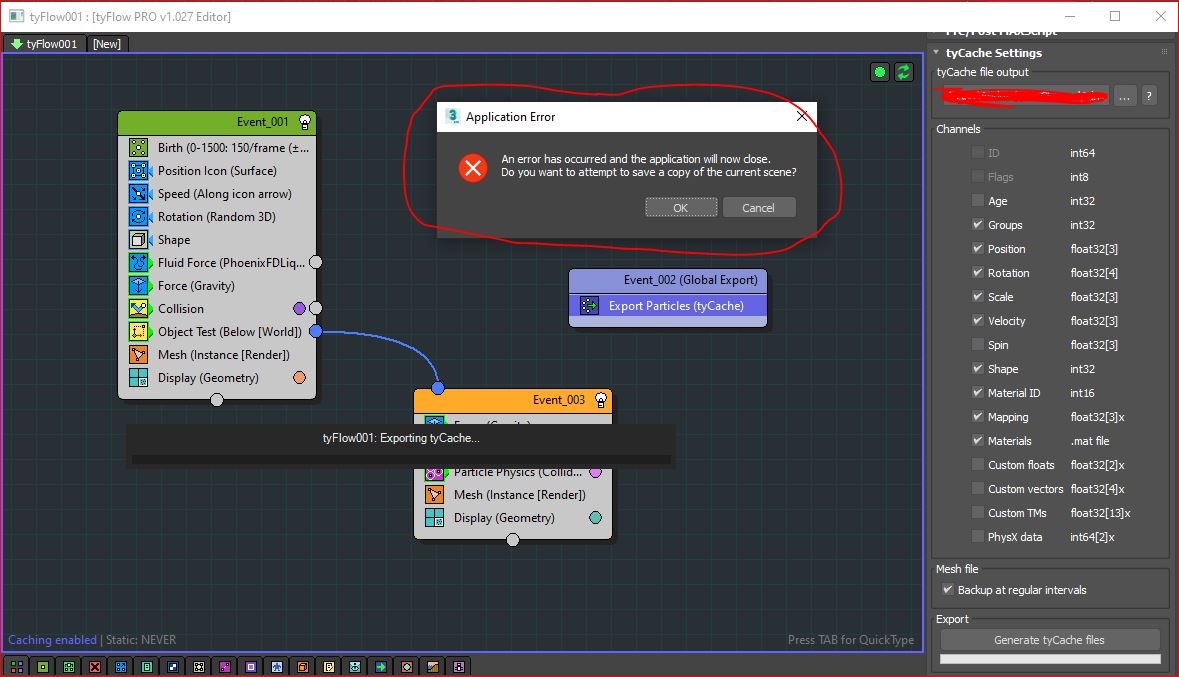
Task: Select the Position Icon operator icon
Action: tap(139, 171)
